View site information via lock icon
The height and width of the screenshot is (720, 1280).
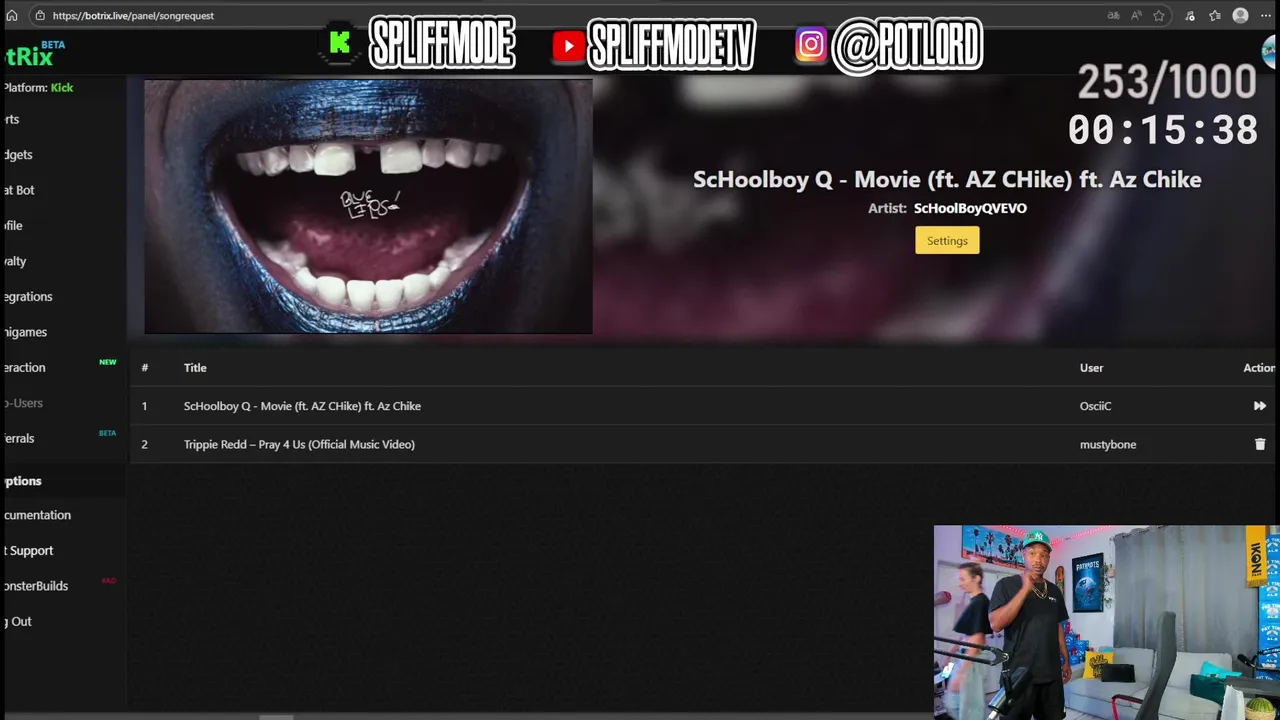[x=39, y=15]
